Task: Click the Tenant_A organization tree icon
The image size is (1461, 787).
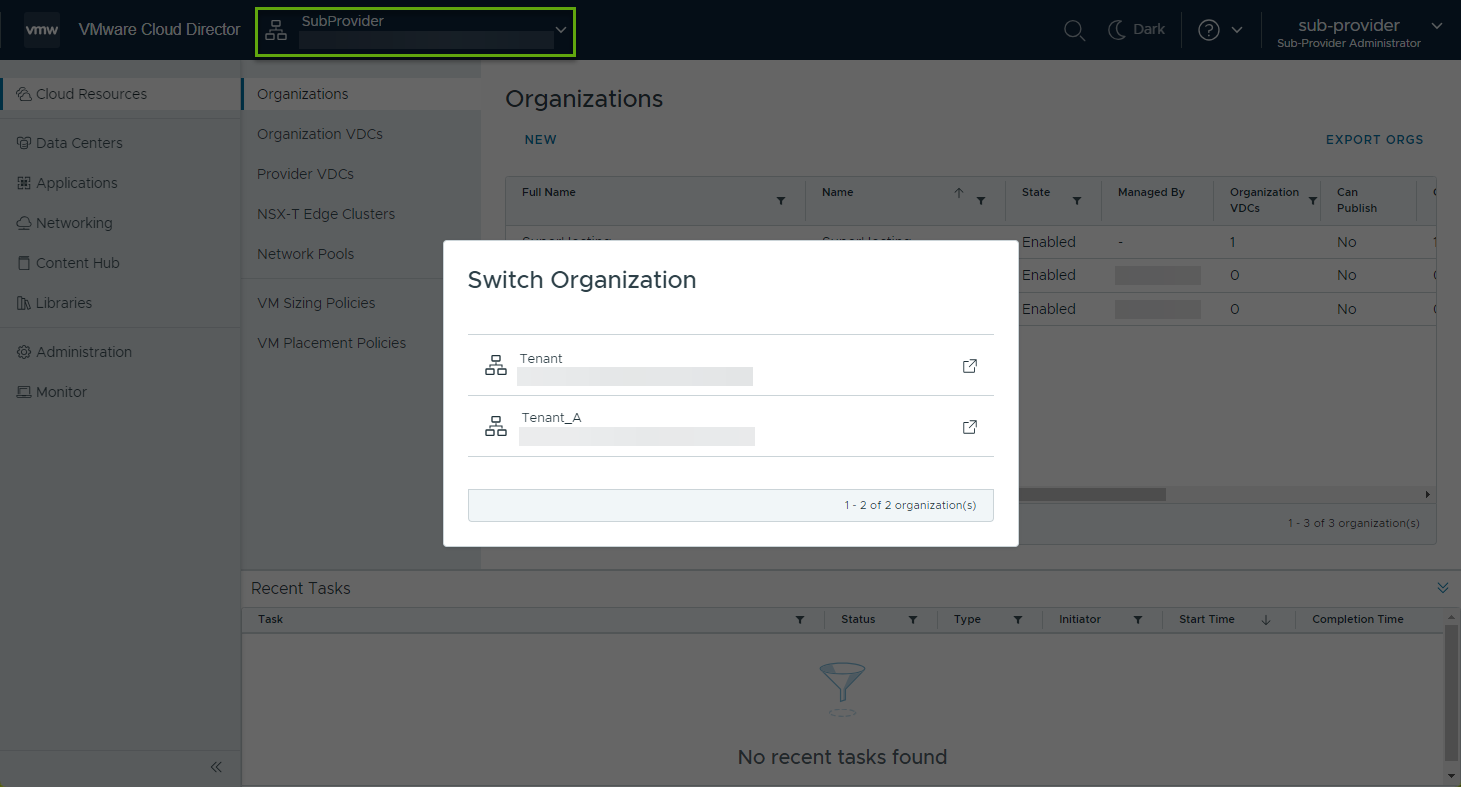Action: pos(496,427)
